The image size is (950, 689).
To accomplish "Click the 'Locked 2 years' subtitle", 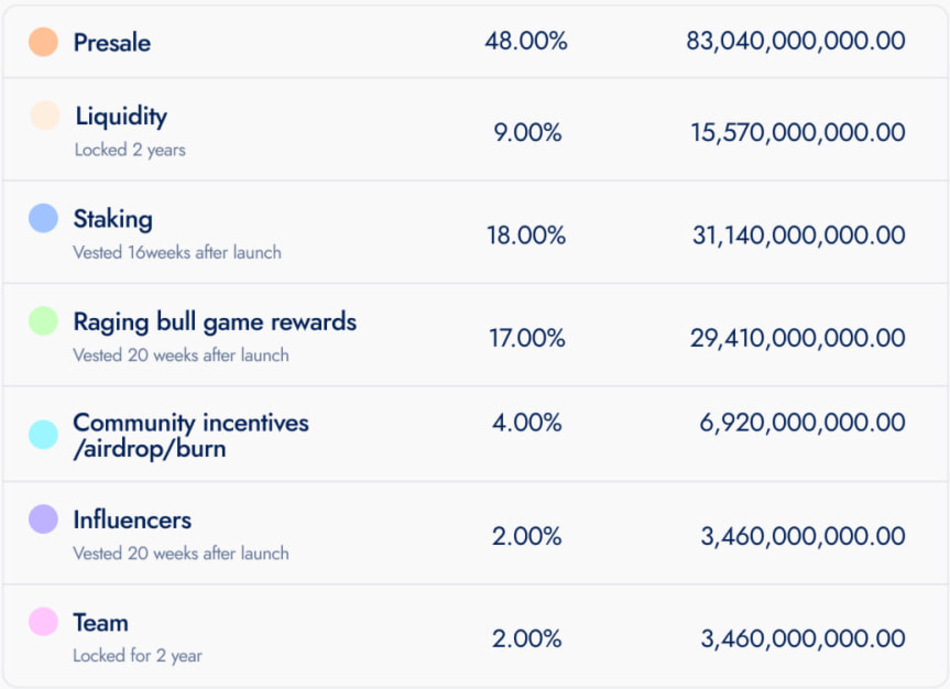I will [x=130, y=150].
